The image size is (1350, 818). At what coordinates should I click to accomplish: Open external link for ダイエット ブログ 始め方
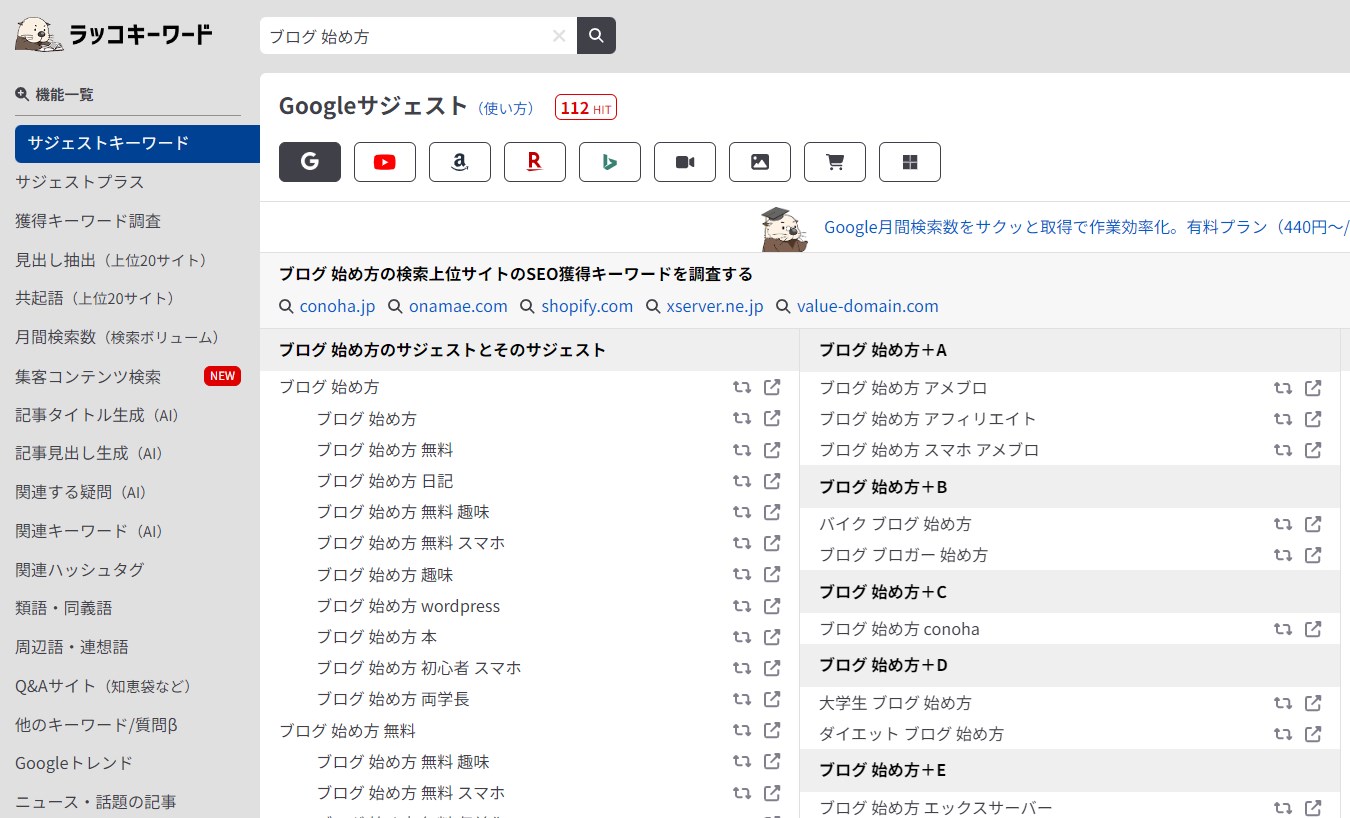(x=1313, y=733)
